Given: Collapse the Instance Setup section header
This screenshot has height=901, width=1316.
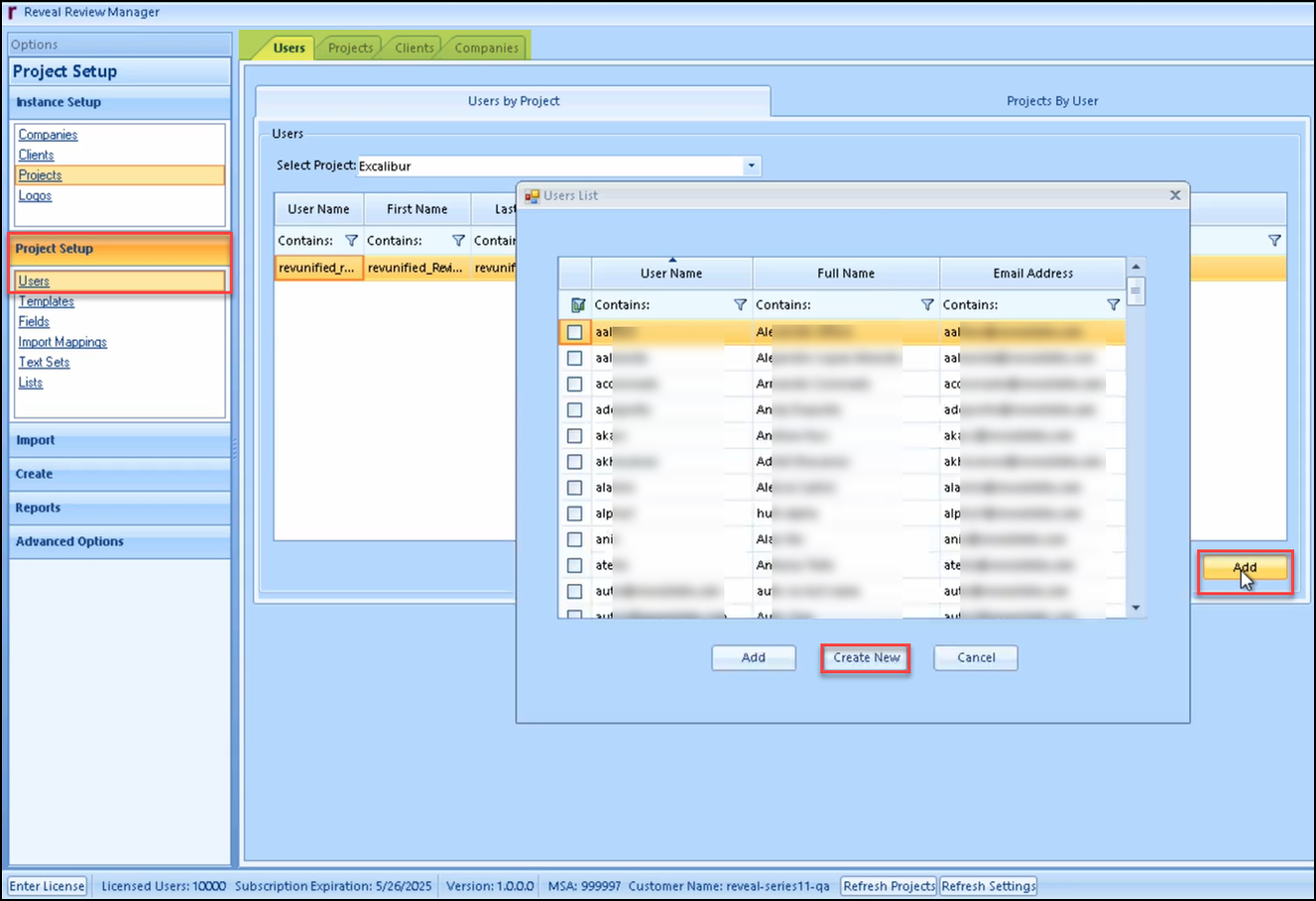Looking at the screenshot, I should click(x=120, y=102).
